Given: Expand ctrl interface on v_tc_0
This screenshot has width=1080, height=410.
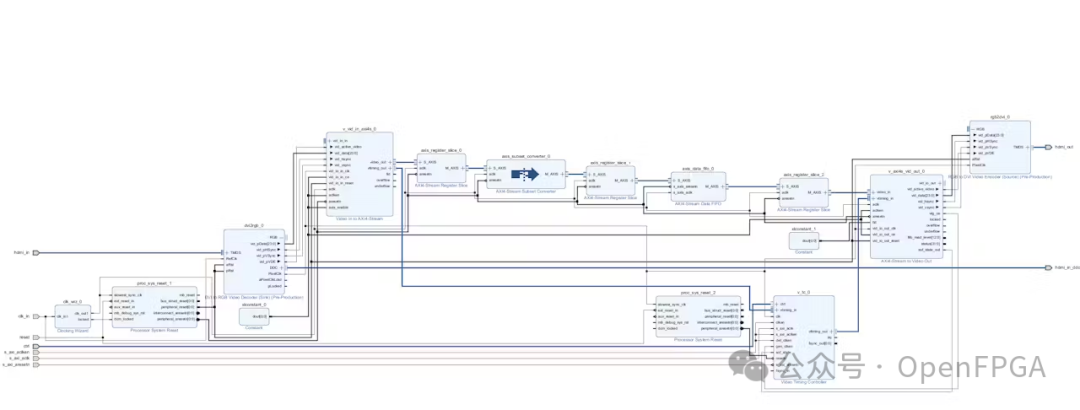Looking at the screenshot, I should click(x=776, y=304).
